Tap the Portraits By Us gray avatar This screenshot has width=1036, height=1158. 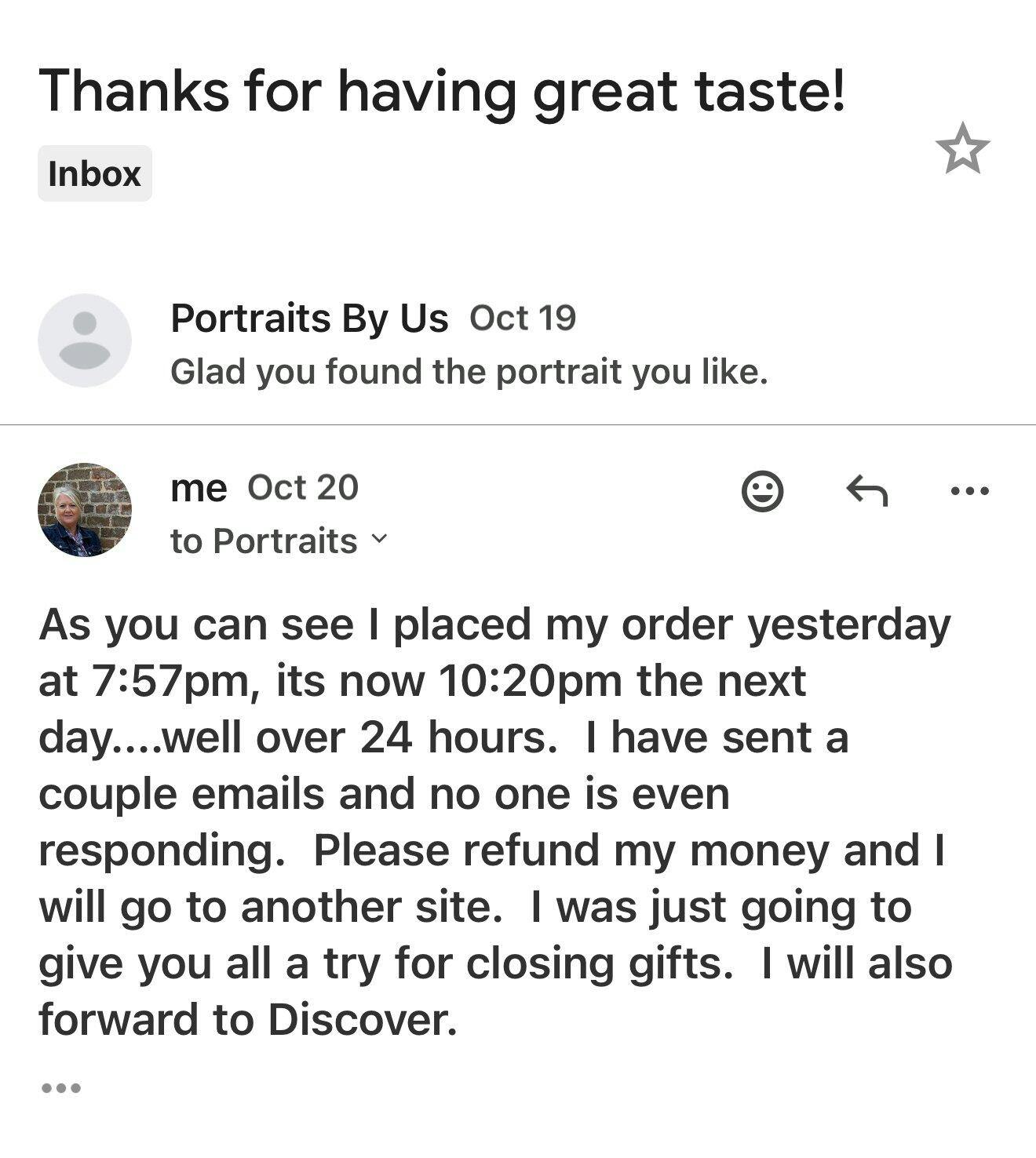pos(85,340)
